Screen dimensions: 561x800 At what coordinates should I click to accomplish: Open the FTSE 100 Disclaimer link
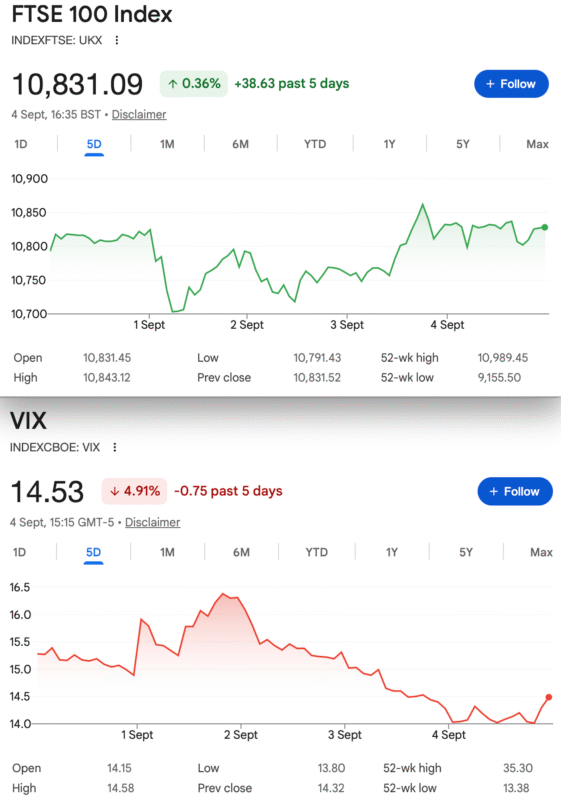pos(139,114)
